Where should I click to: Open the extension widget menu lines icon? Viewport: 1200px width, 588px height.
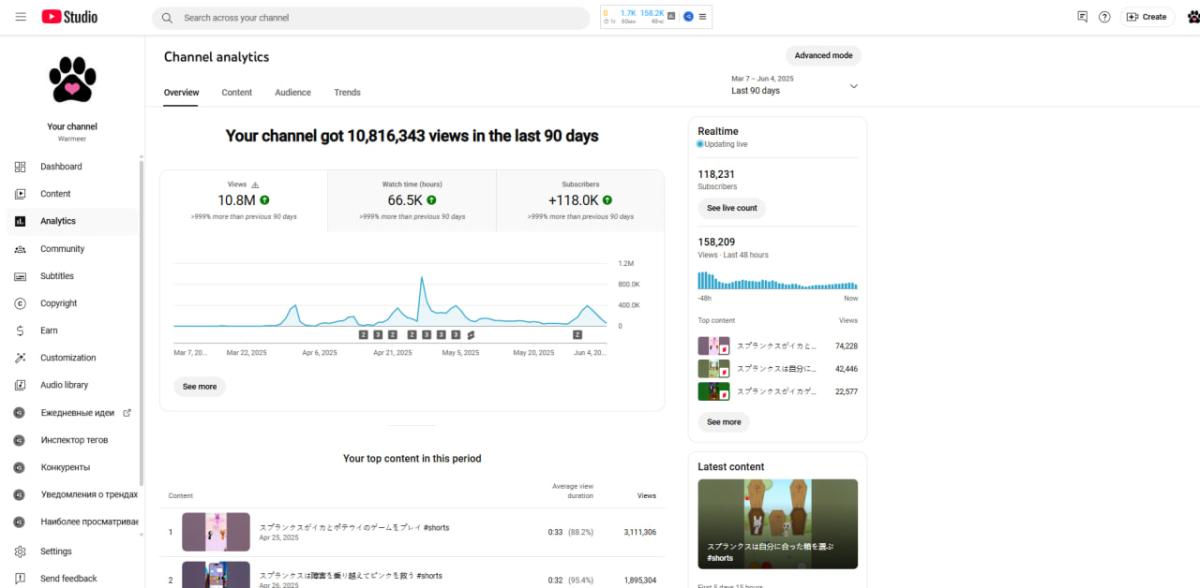(x=703, y=16)
